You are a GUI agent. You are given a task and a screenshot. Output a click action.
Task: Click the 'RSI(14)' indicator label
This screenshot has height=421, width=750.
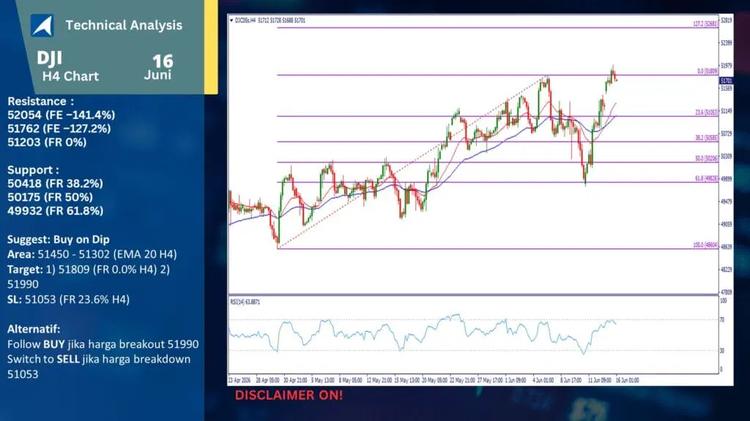coord(245,302)
